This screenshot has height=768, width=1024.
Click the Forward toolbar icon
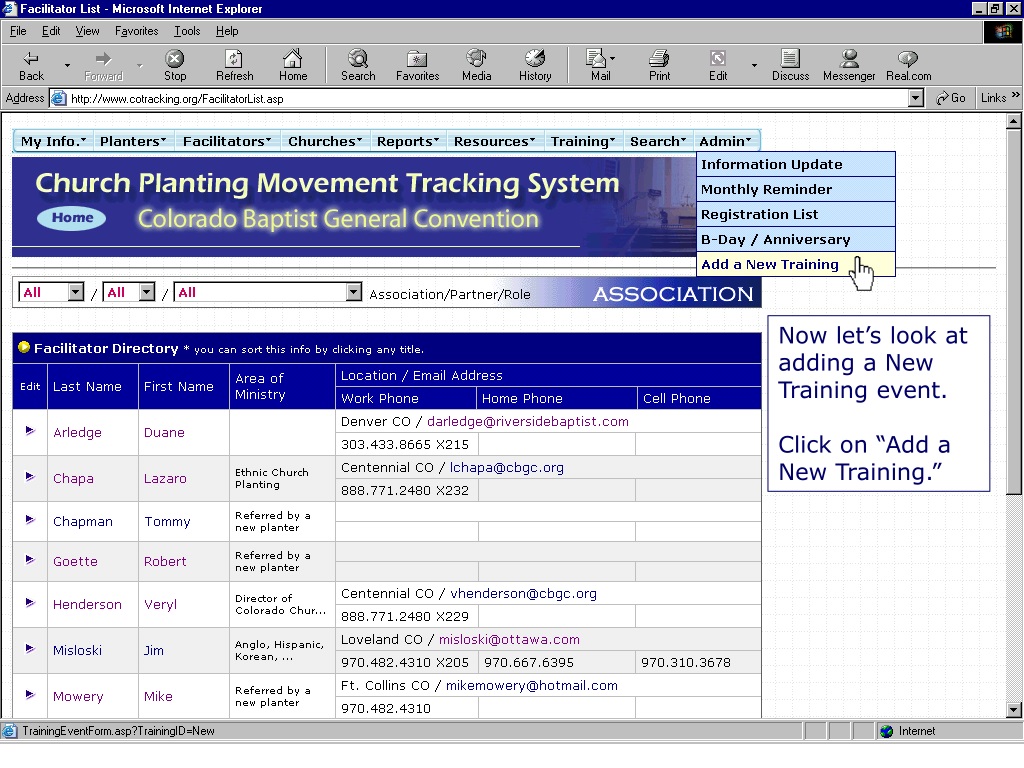(x=103, y=65)
